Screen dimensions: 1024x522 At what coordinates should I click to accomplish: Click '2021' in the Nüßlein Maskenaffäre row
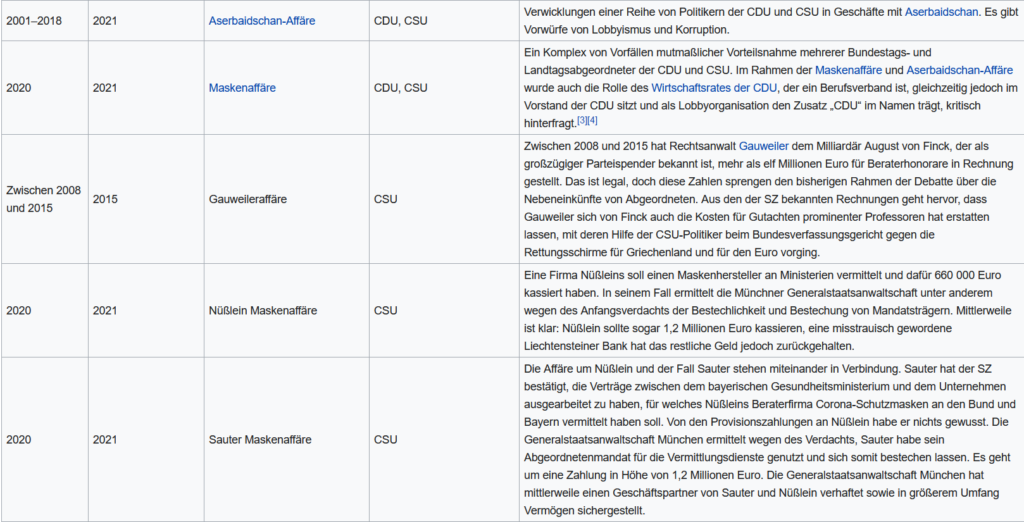point(104,310)
